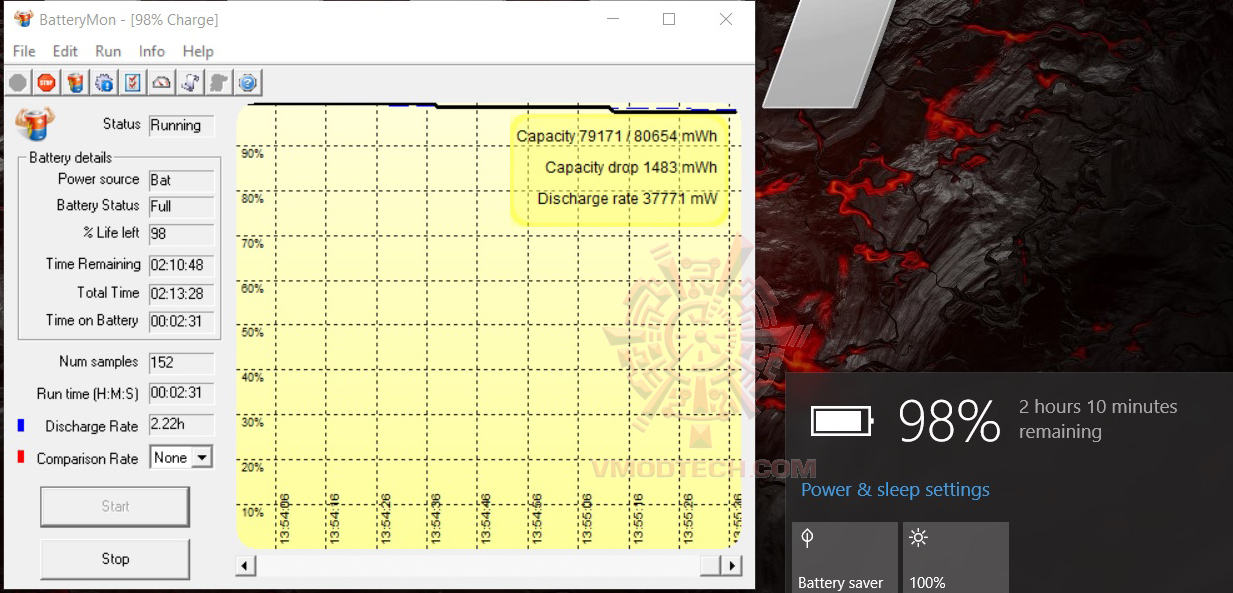Expand the system tray battery flyout
The image size is (1233, 593).
(841, 421)
